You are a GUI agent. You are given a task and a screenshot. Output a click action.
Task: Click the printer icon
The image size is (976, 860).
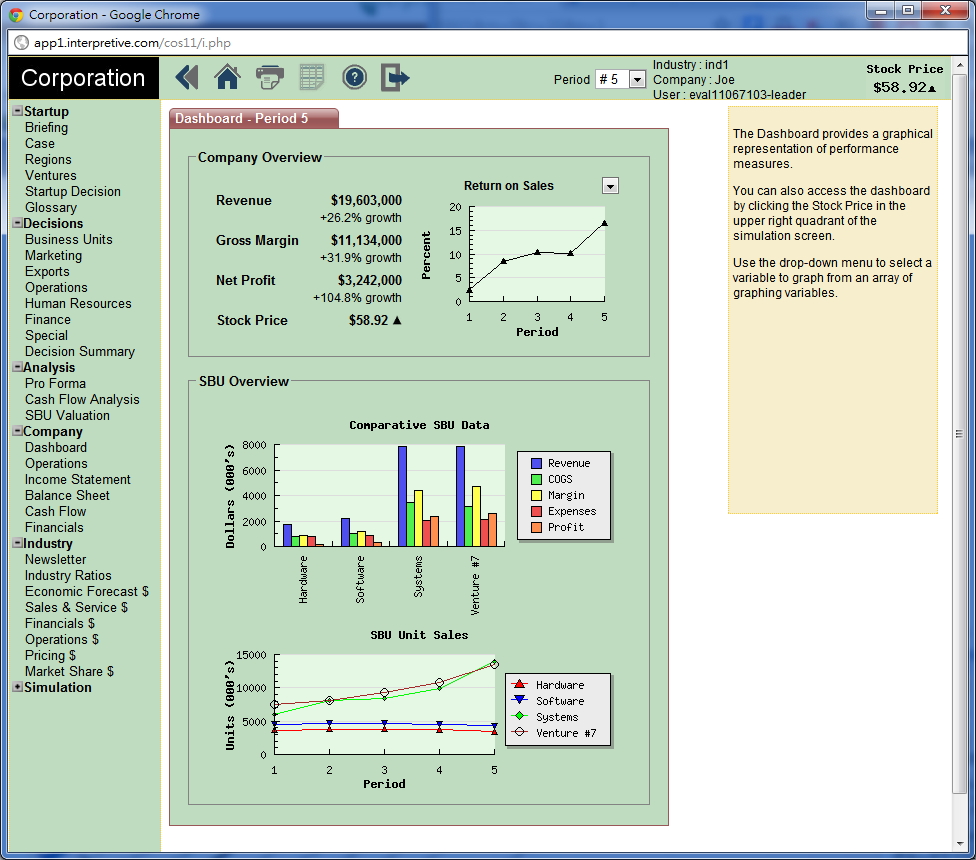(x=270, y=78)
